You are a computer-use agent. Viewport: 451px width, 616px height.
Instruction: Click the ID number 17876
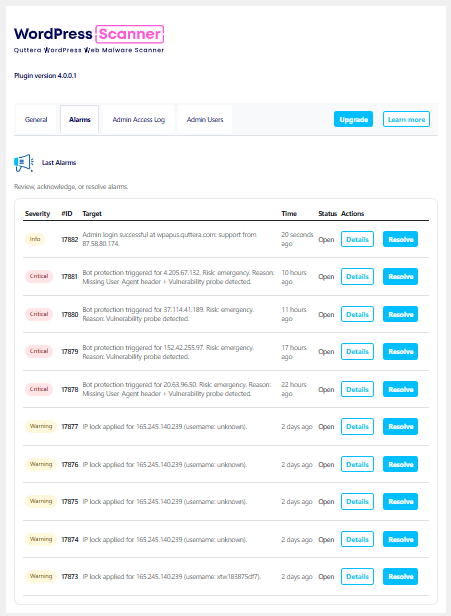point(70,464)
